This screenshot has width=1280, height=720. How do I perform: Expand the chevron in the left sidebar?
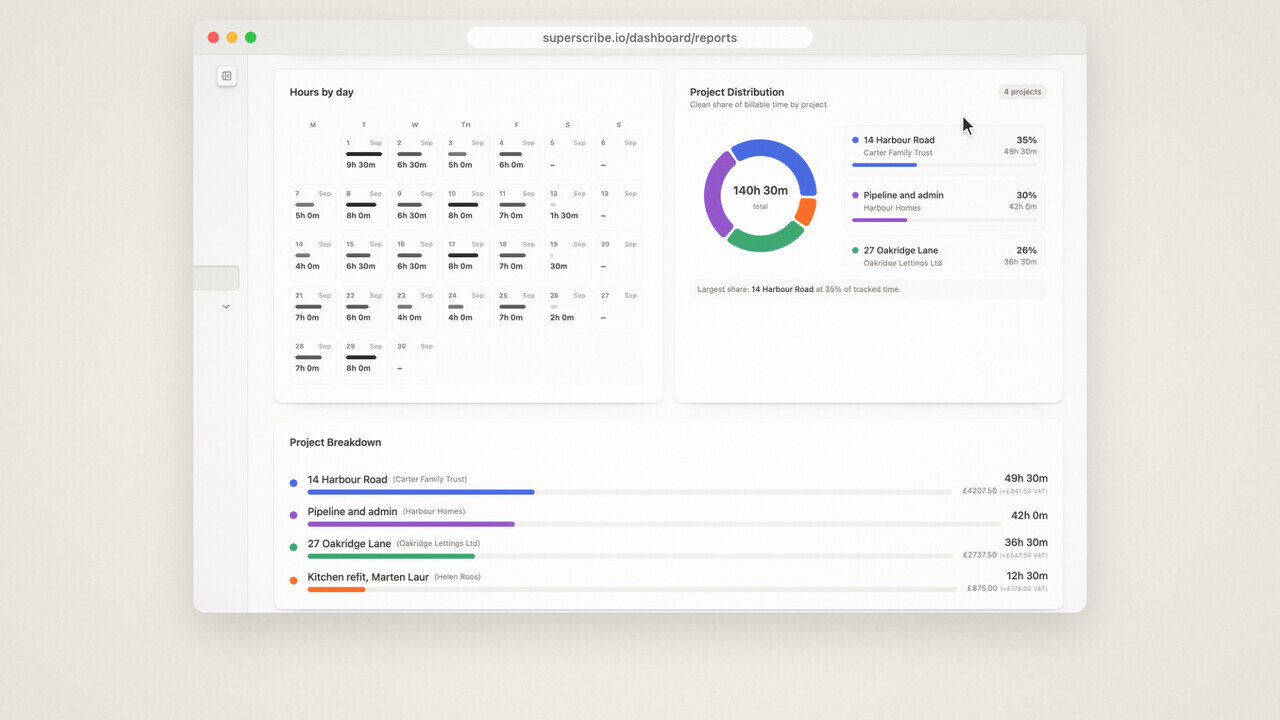click(x=226, y=307)
